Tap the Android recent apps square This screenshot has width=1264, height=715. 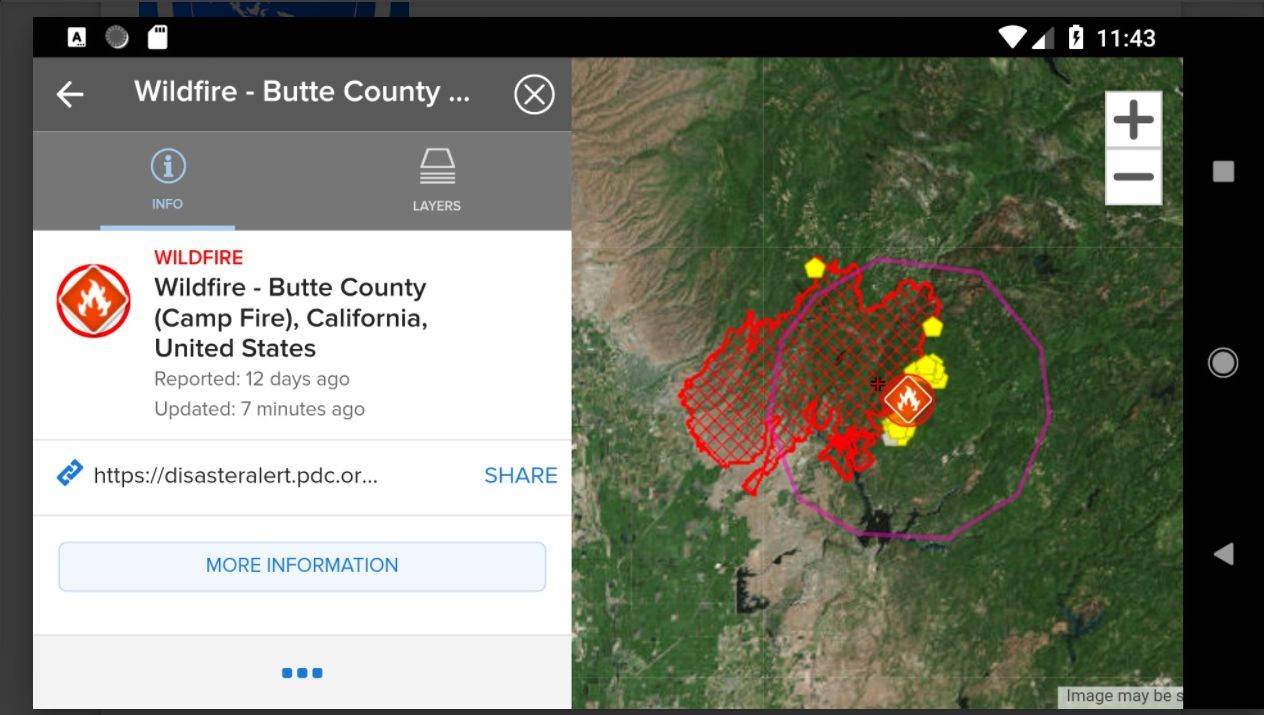click(x=1223, y=171)
